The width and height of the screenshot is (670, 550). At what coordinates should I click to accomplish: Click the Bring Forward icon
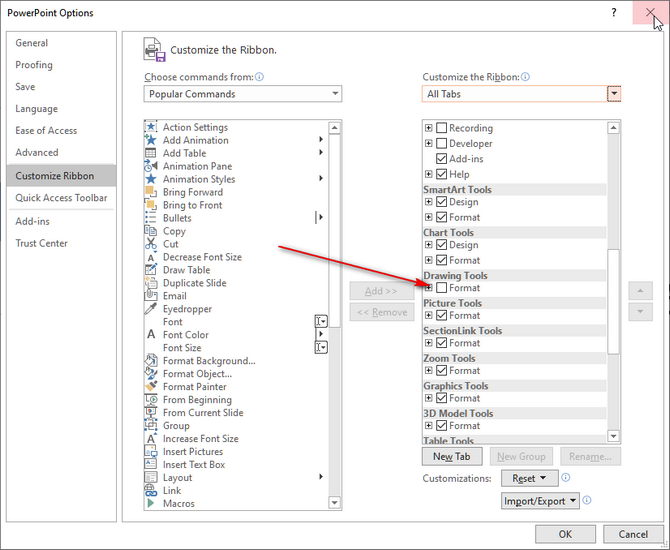tap(150, 192)
